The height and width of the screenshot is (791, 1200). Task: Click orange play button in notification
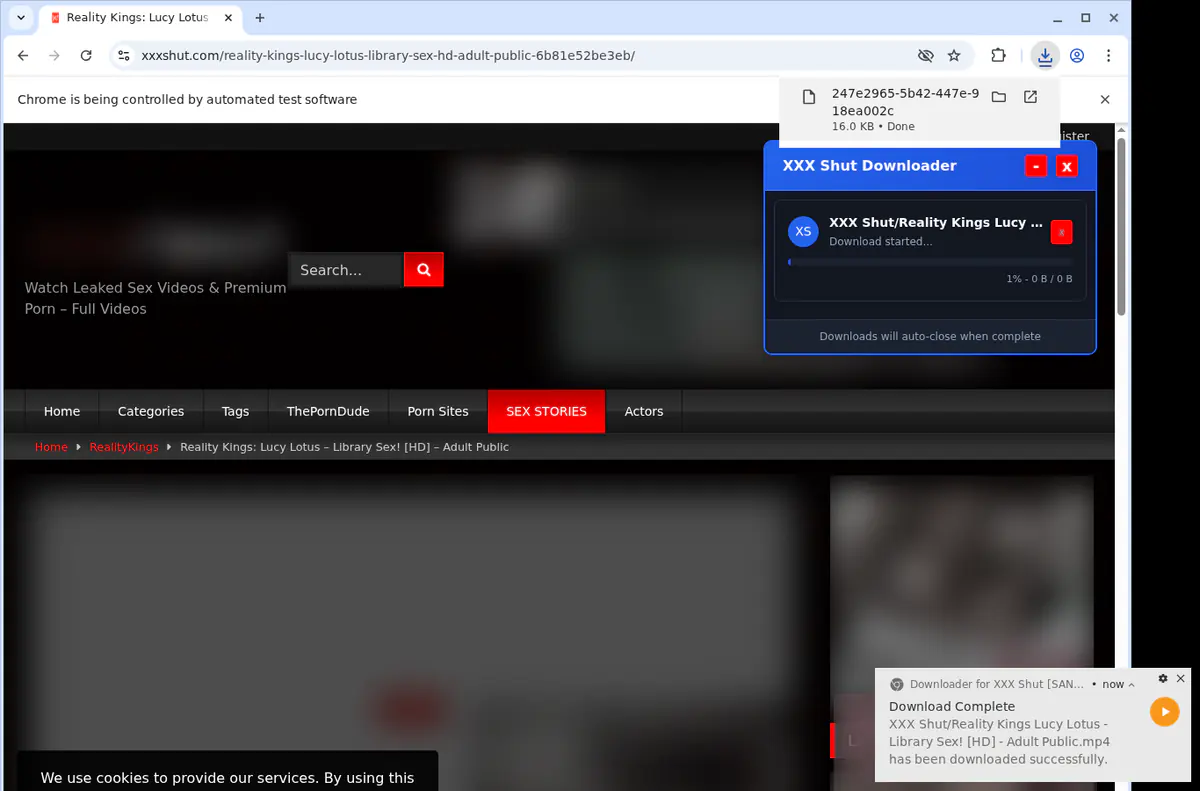1164,712
